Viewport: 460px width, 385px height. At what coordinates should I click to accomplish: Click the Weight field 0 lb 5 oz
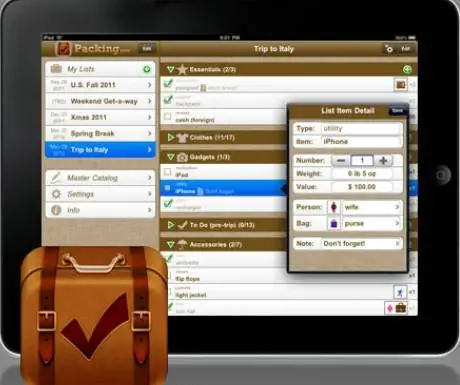click(x=362, y=174)
